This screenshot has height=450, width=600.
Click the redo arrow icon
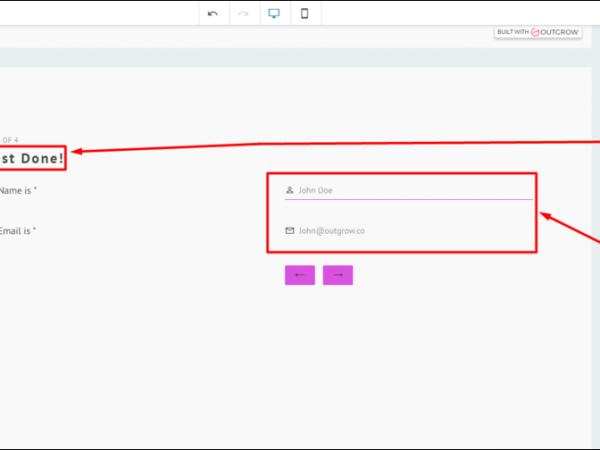tap(242, 13)
